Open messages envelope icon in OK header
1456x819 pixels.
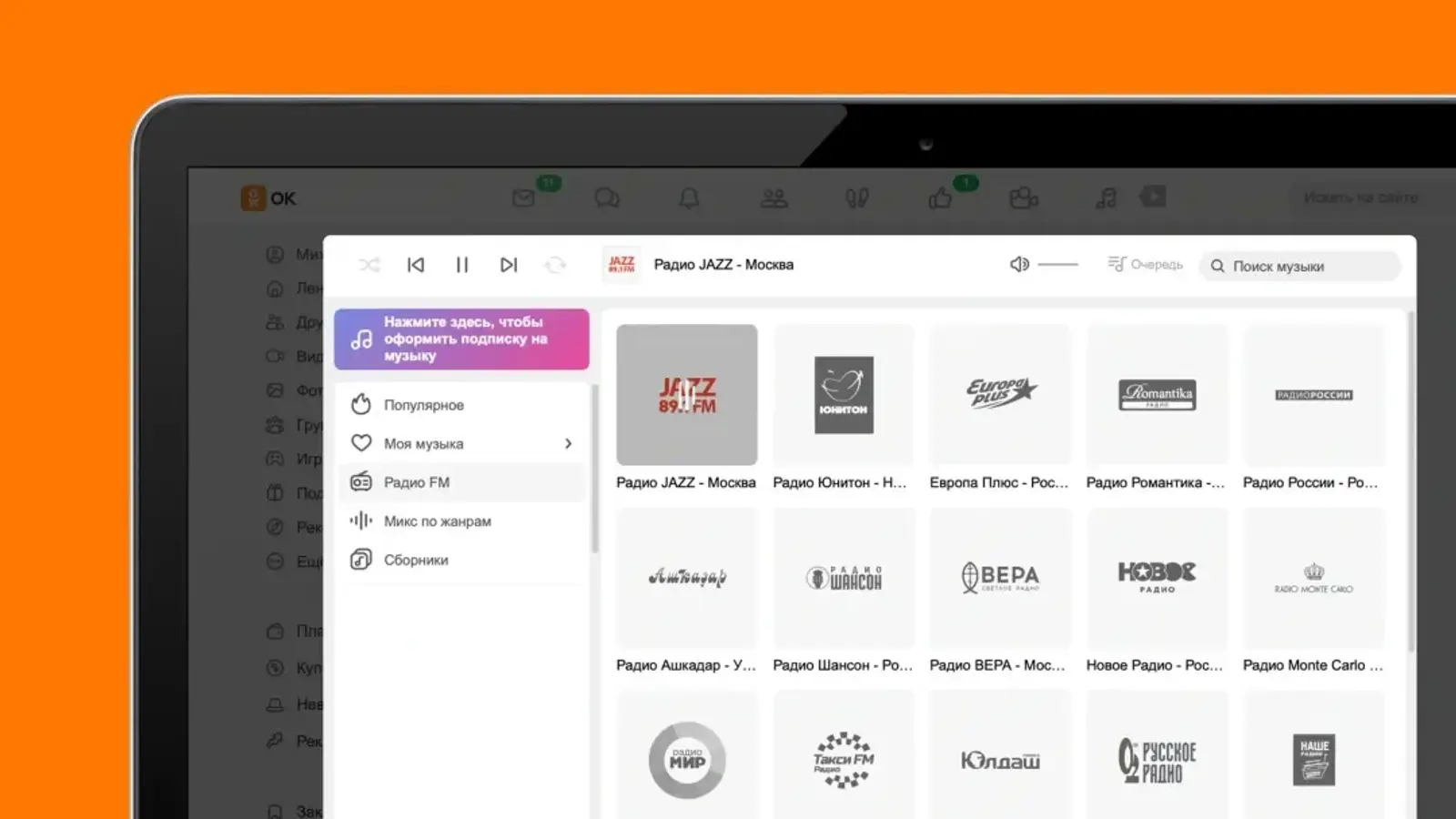pyautogui.click(x=523, y=197)
